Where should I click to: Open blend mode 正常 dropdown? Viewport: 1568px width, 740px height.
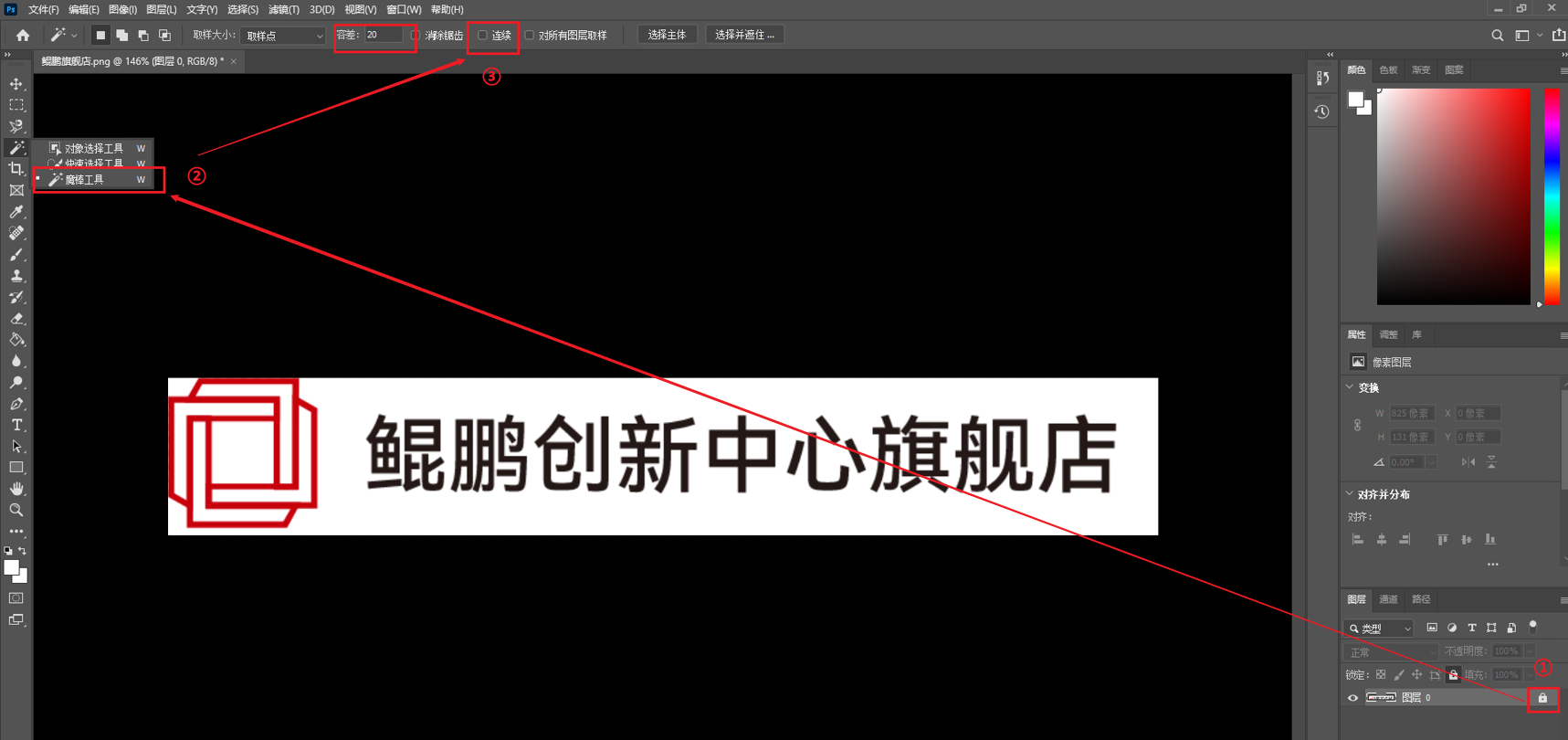[x=1390, y=651]
